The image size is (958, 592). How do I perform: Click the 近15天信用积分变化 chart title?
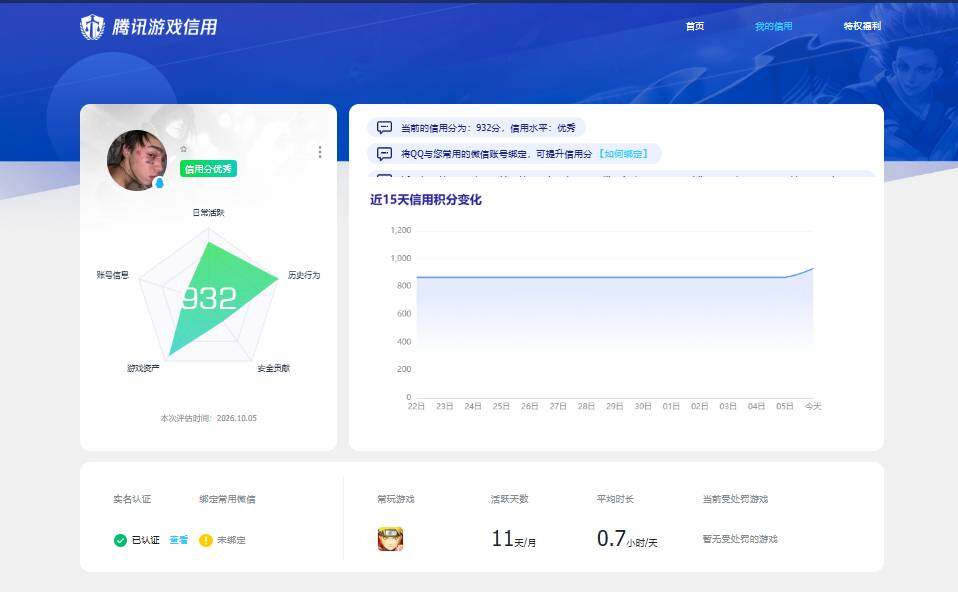[426, 200]
